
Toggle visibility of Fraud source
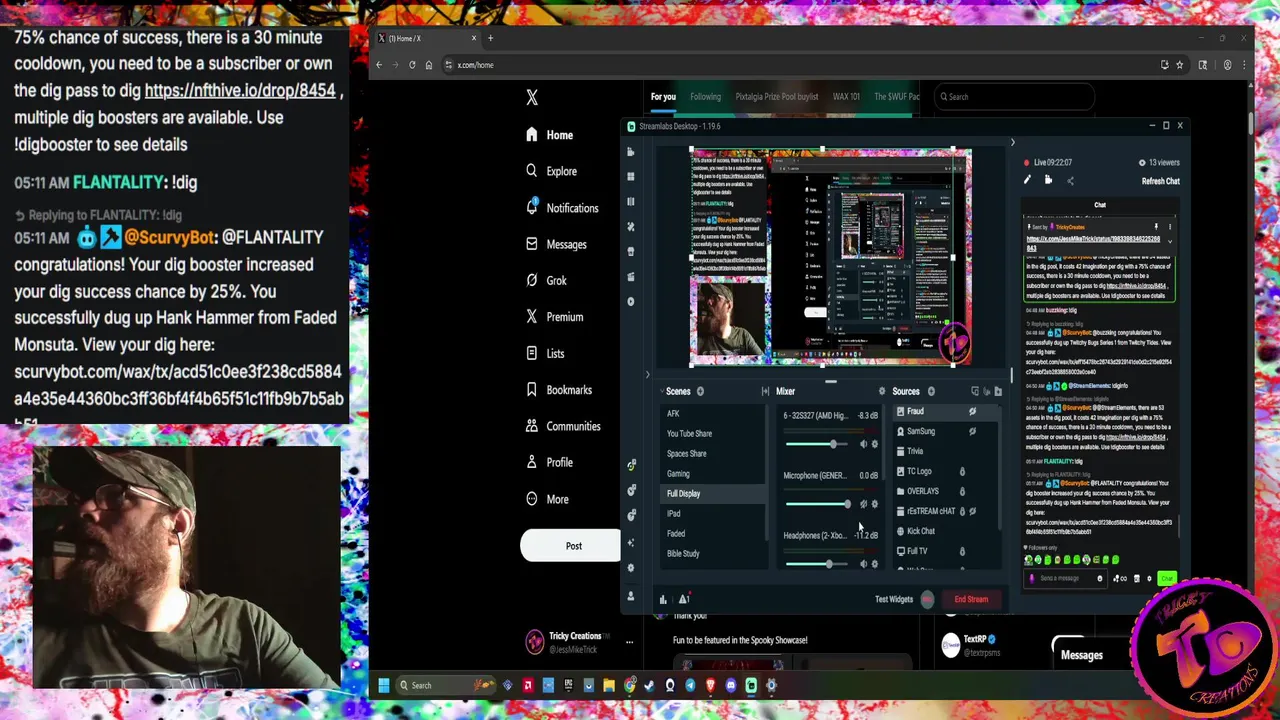click(x=972, y=411)
